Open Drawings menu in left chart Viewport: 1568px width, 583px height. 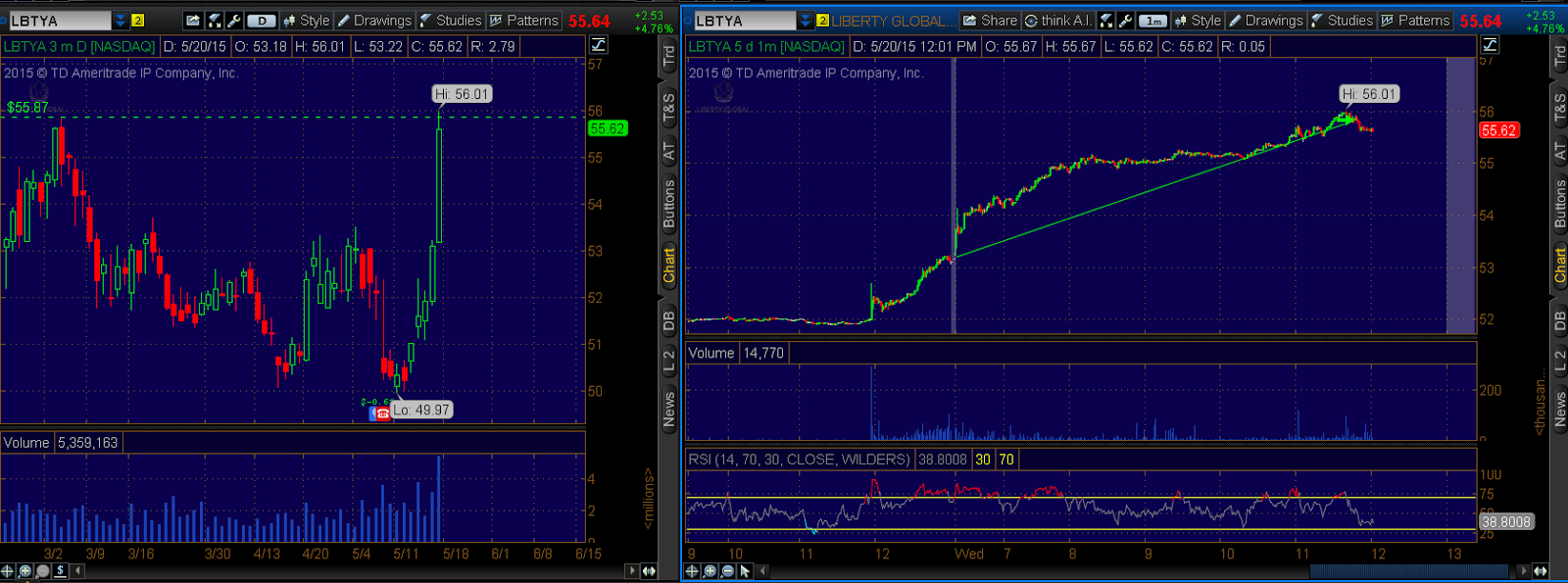point(374,21)
